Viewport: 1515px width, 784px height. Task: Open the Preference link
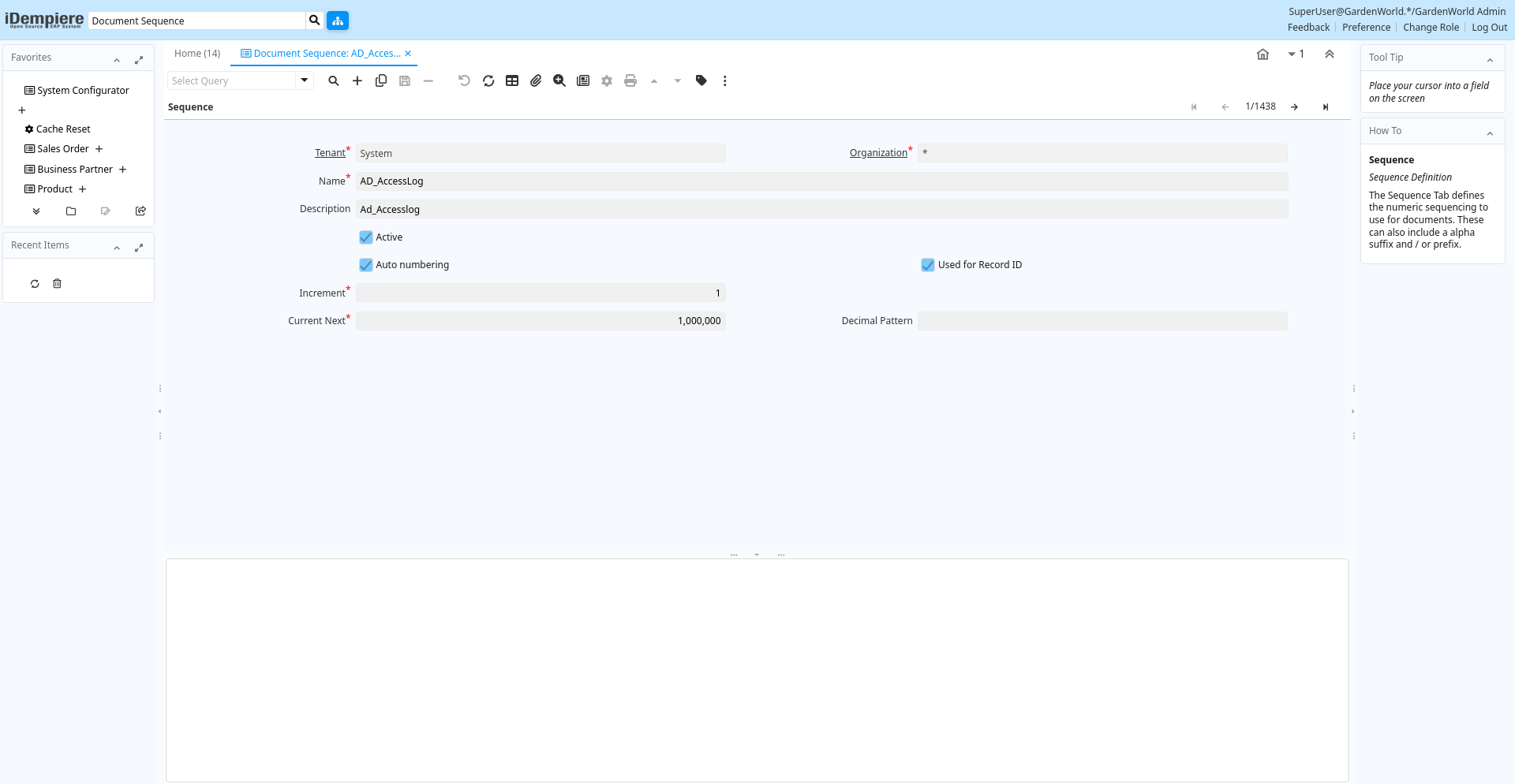click(x=1366, y=28)
